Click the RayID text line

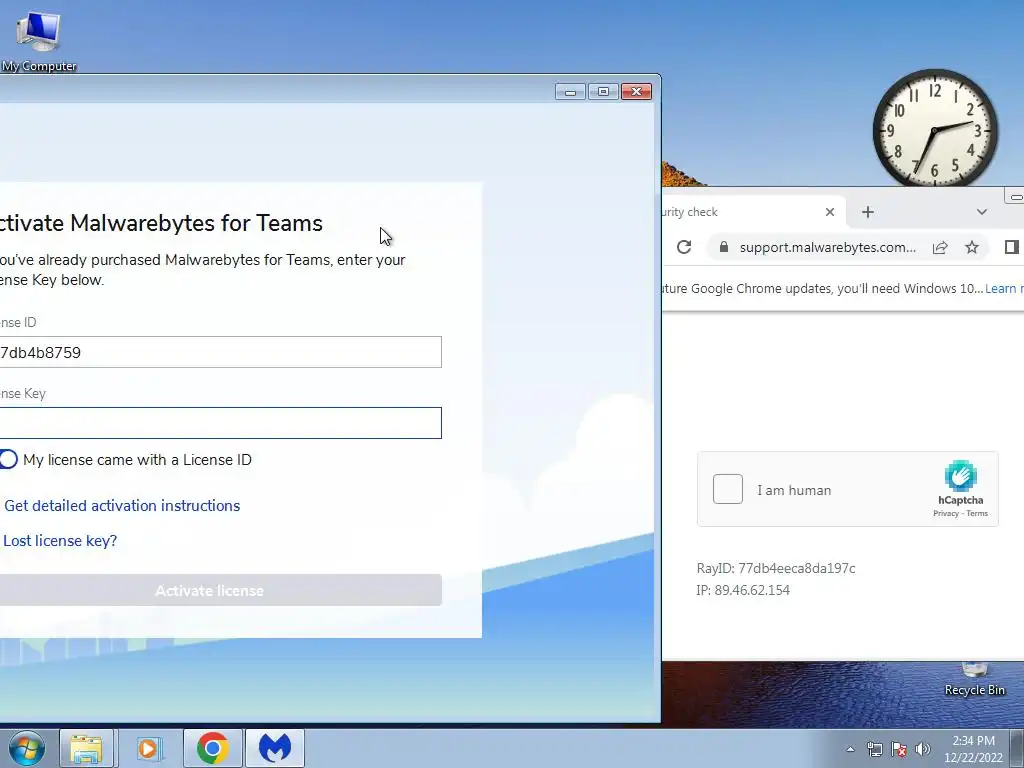(776, 568)
